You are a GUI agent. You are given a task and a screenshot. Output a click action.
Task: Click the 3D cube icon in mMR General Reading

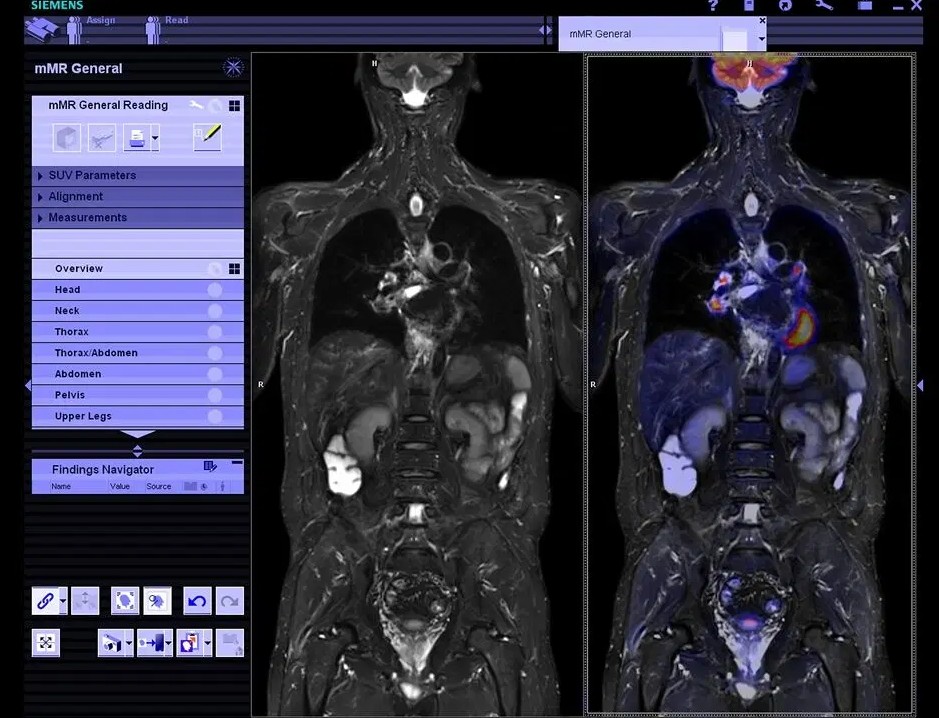[66, 138]
